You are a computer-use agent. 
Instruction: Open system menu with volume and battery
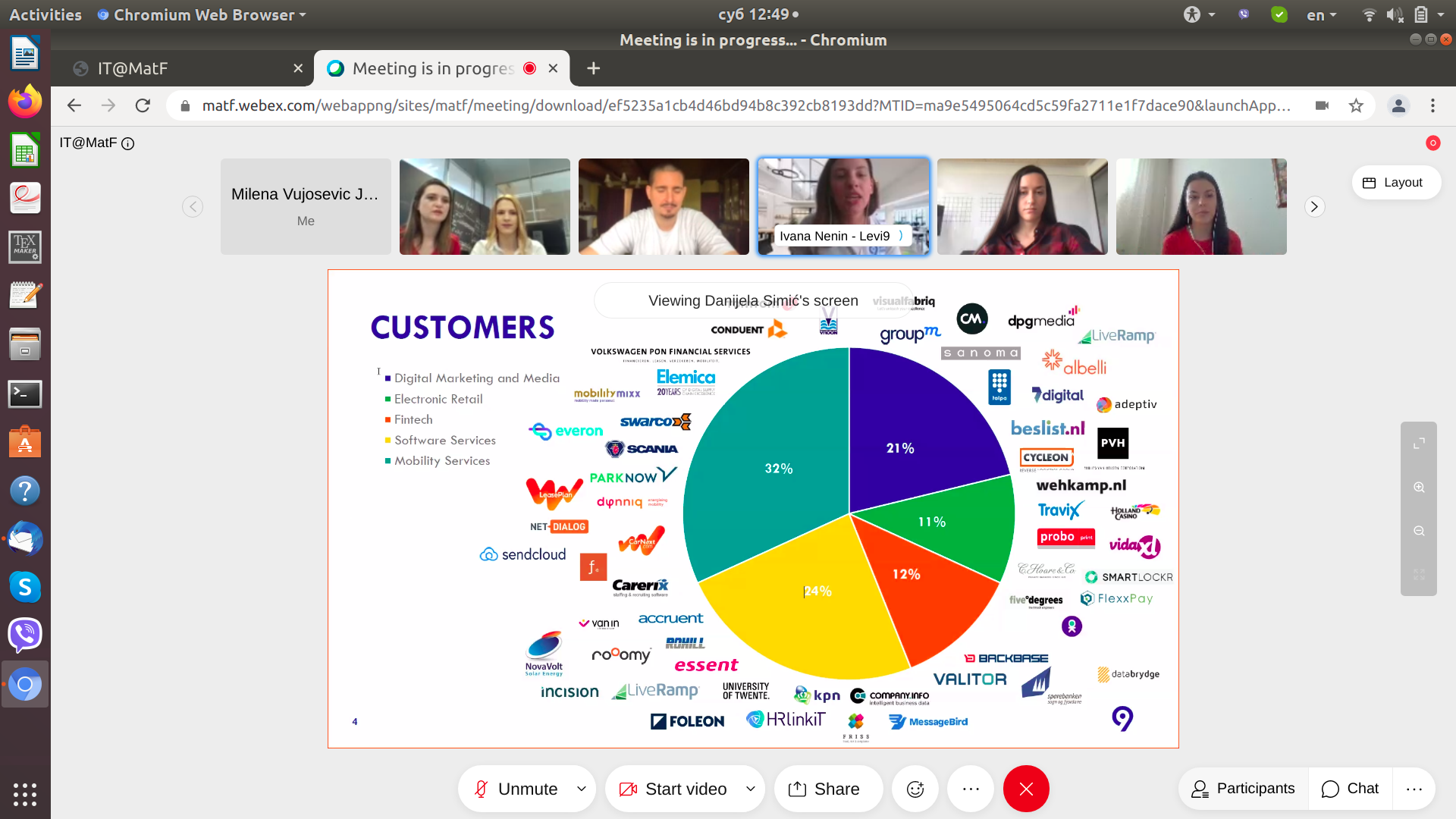click(1403, 14)
